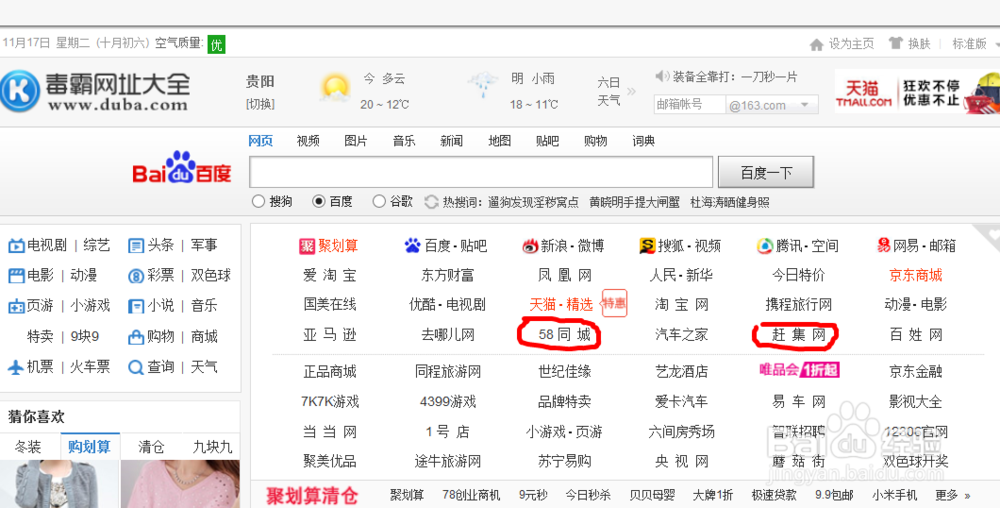The image size is (1000, 508).
Task: Click the airplane icon beside 机票
Action: [16, 367]
